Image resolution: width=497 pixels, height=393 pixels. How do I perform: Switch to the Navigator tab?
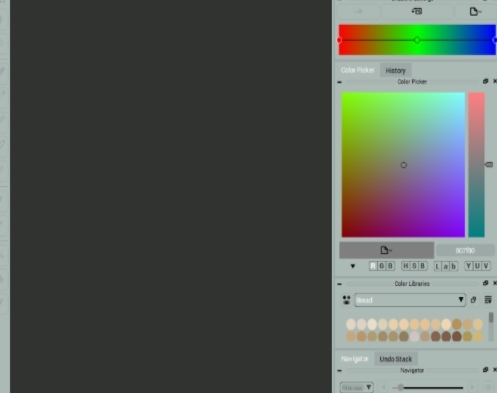tap(355, 359)
